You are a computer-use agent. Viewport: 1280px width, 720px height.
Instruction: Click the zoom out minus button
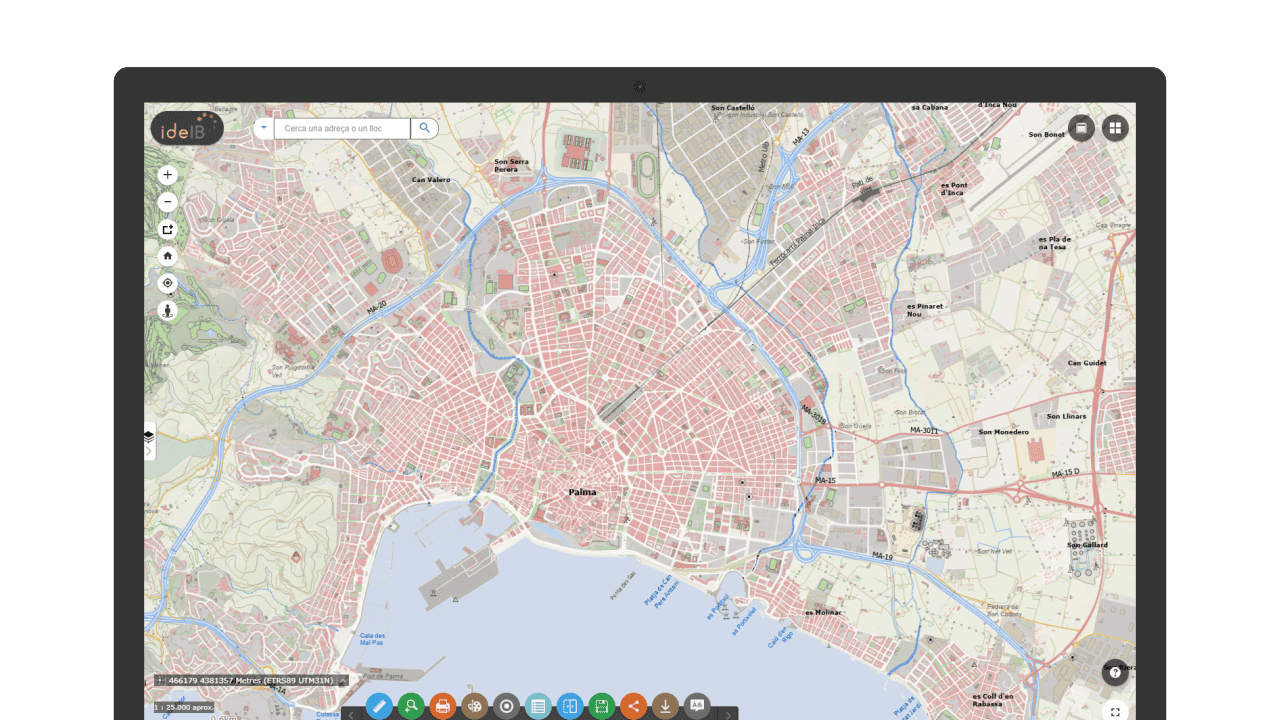(x=167, y=202)
